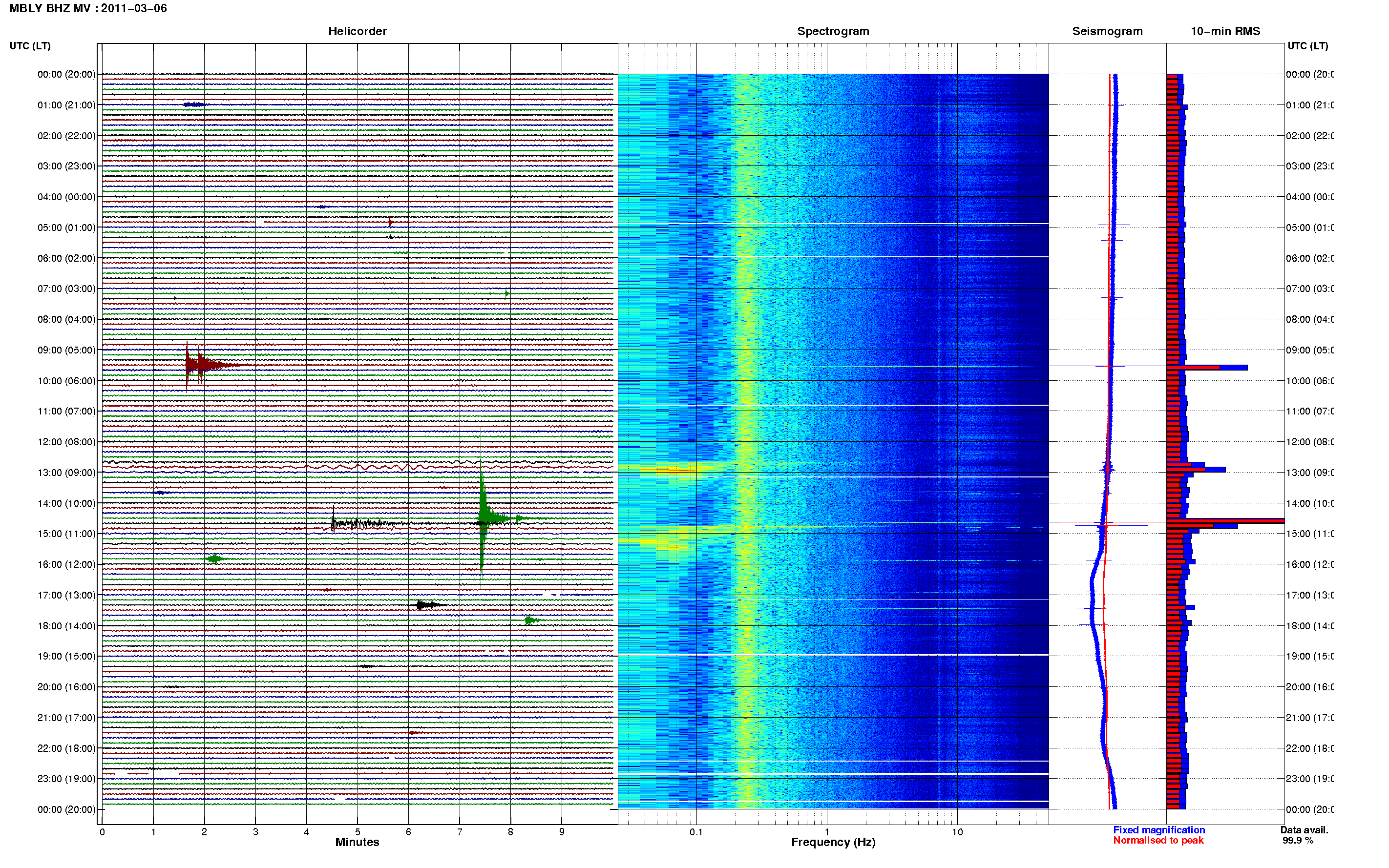Click left time label 01:00 (21:00)
Screen dimensions: 1389x868
point(66,105)
